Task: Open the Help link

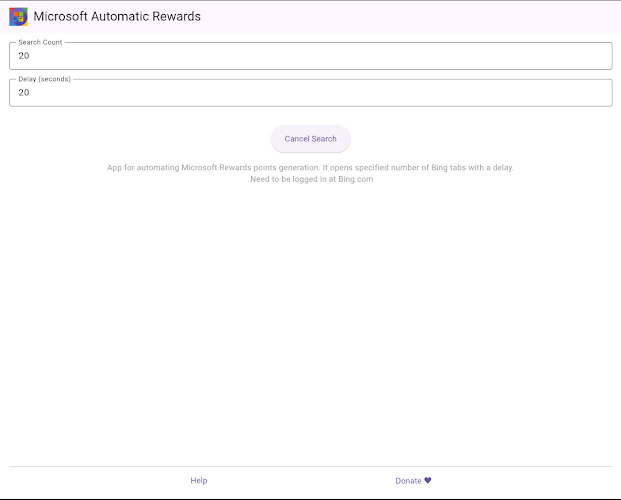Action: click(x=199, y=481)
